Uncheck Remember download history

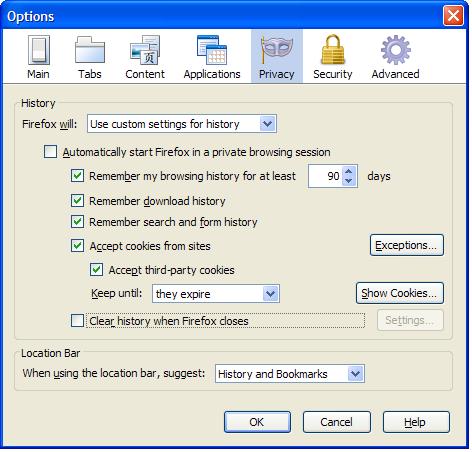pos(77,201)
